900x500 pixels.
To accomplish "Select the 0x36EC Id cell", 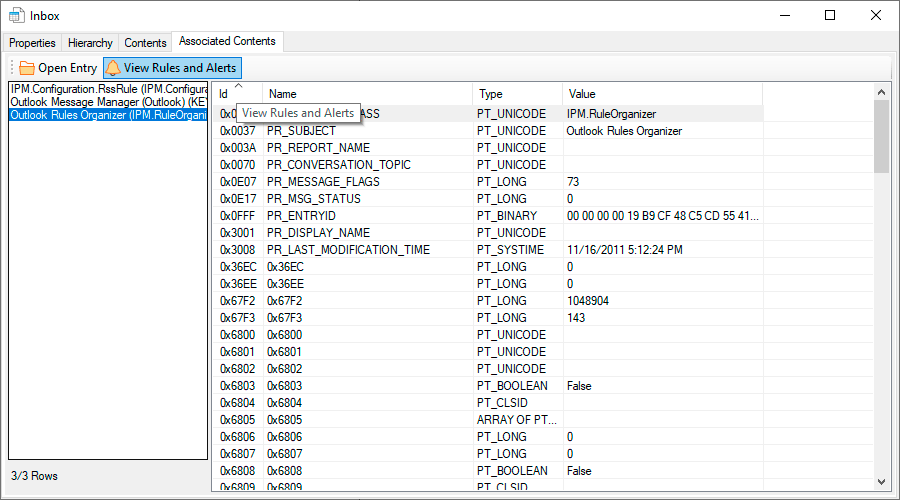I will (x=238, y=267).
